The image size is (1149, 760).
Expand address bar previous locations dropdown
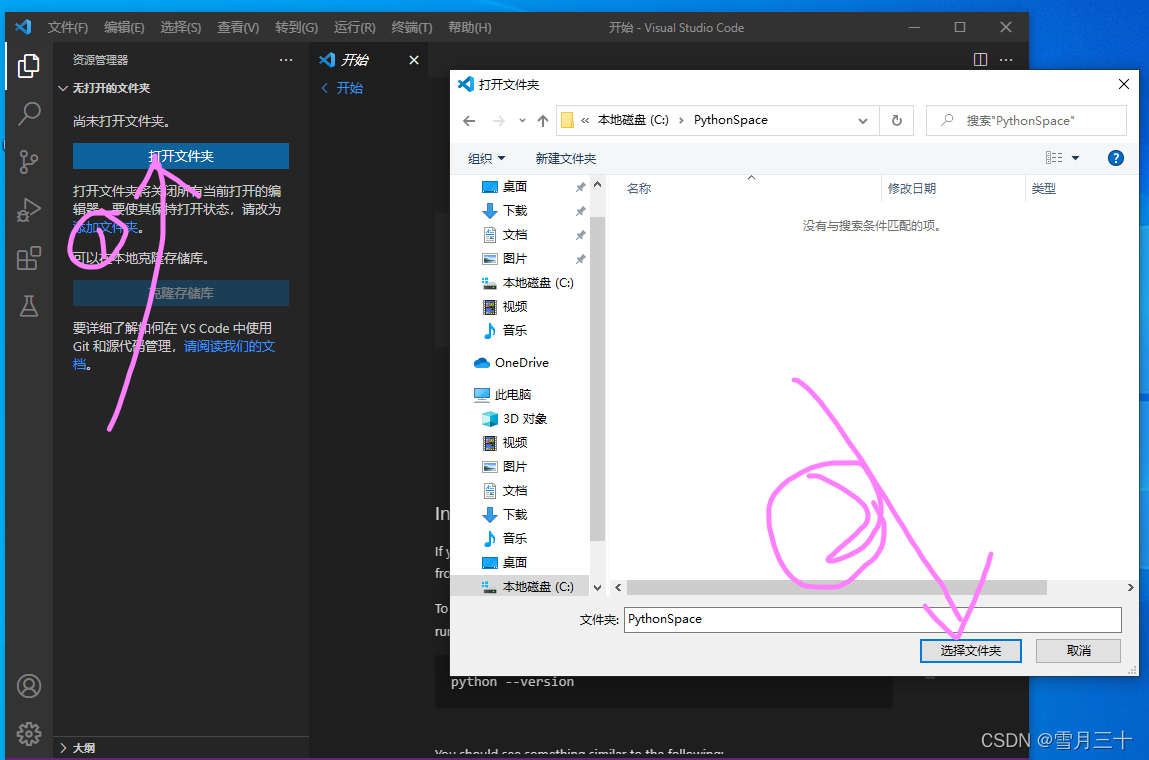pyautogui.click(x=862, y=121)
